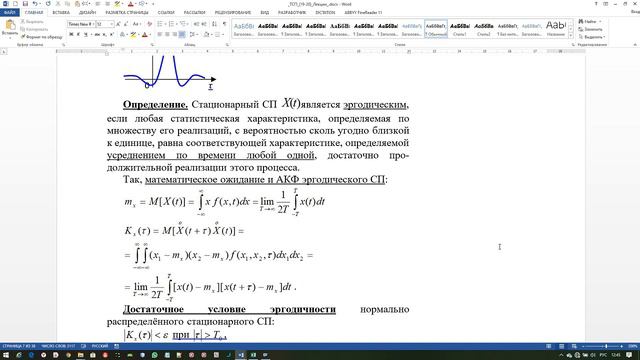Open the font dialog launcher in Шрифт group
Viewport: 640px width, 360px height.
pyautogui.click(x=152, y=44)
